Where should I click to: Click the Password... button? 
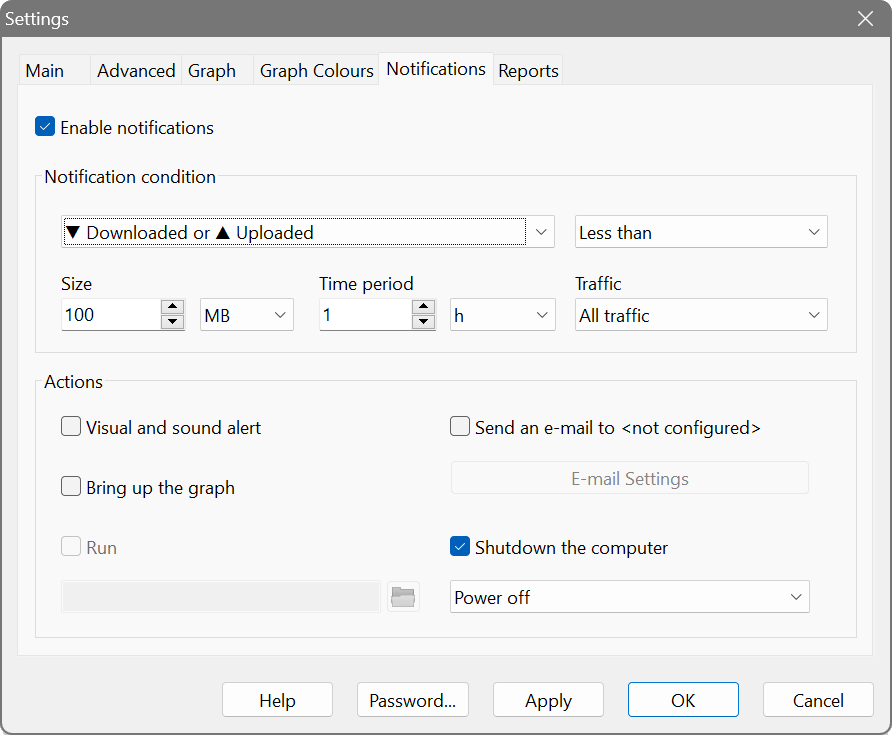pos(413,700)
